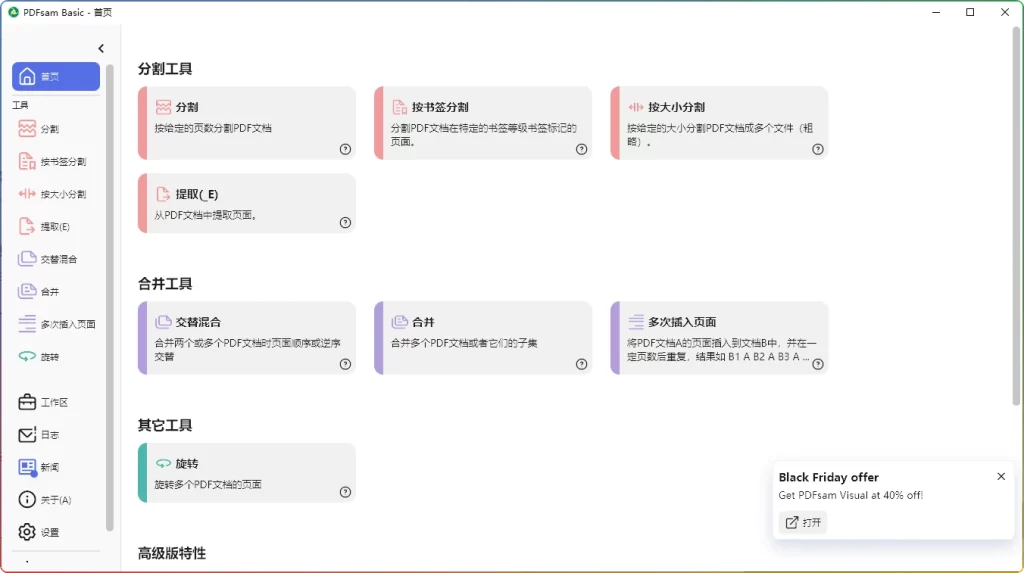
Task: Click the 分割 tool card
Action: 247,123
